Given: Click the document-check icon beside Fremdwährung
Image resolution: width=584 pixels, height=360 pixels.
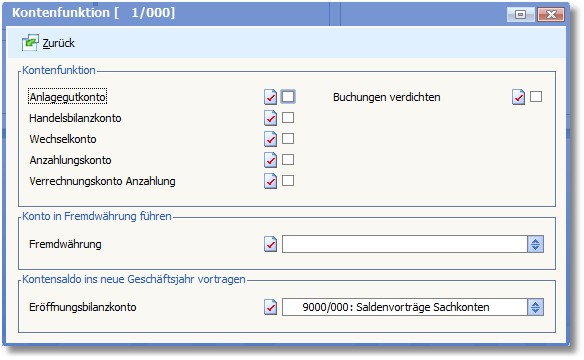Looking at the screenshot, I should tap(270, 244).
